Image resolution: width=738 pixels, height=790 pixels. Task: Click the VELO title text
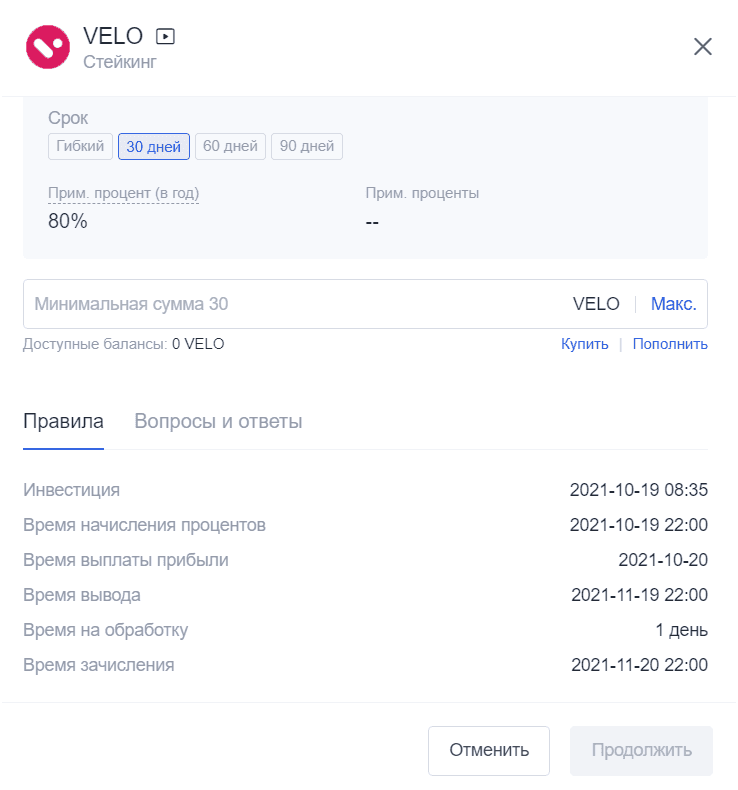tap(113, 36)
